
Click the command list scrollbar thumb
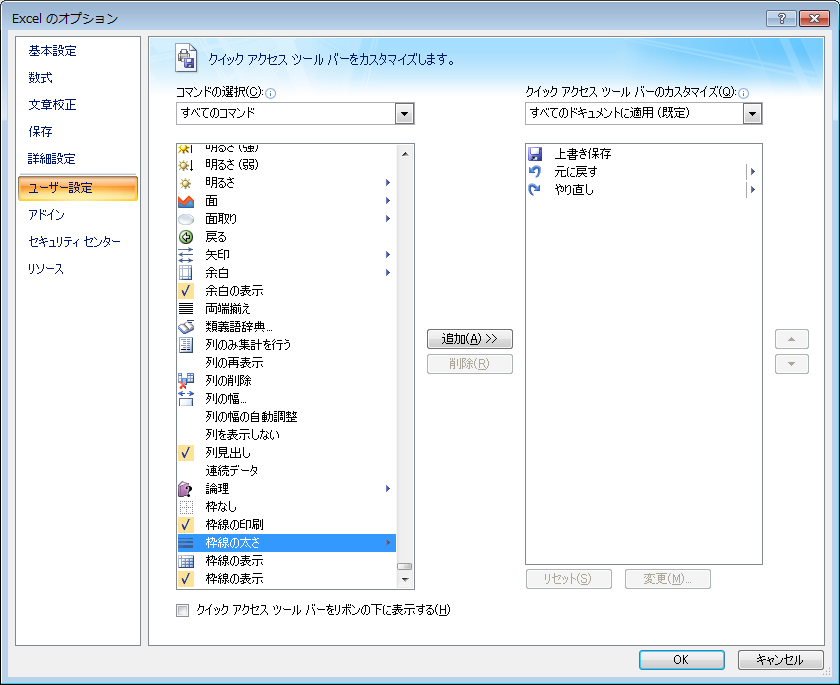(x=404, y=566)
